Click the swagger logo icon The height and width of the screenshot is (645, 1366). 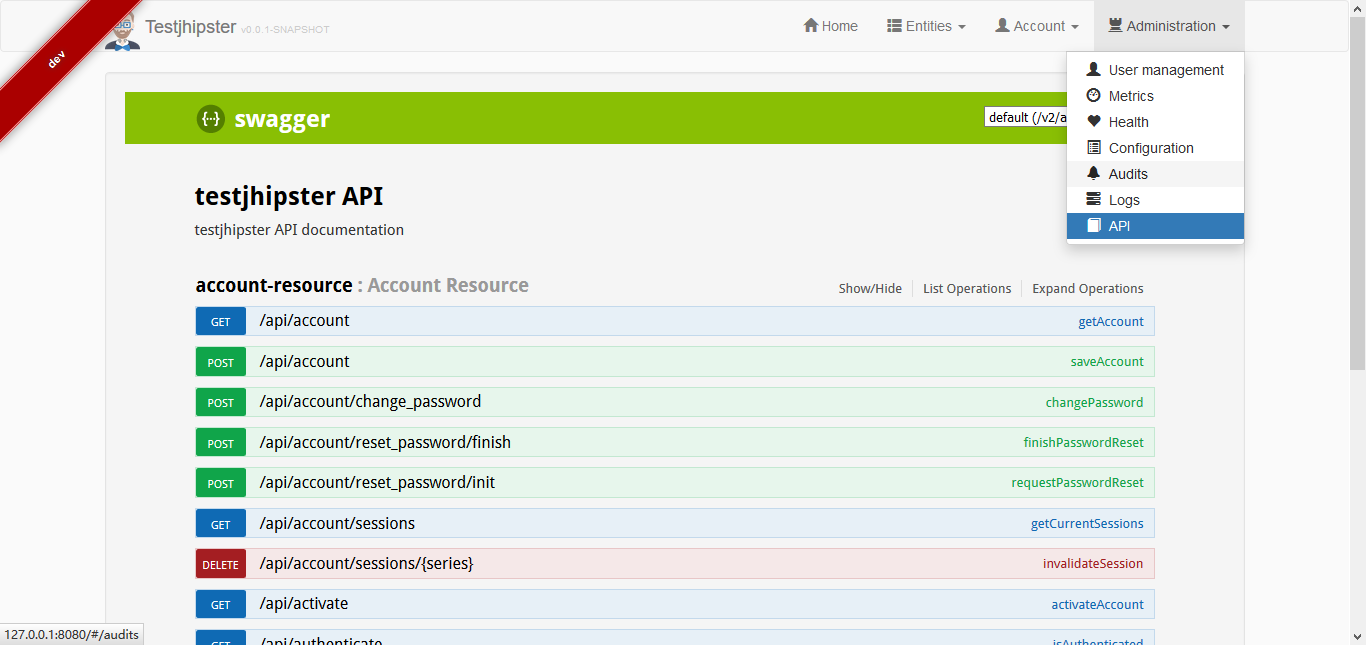[x=211, y=119]
